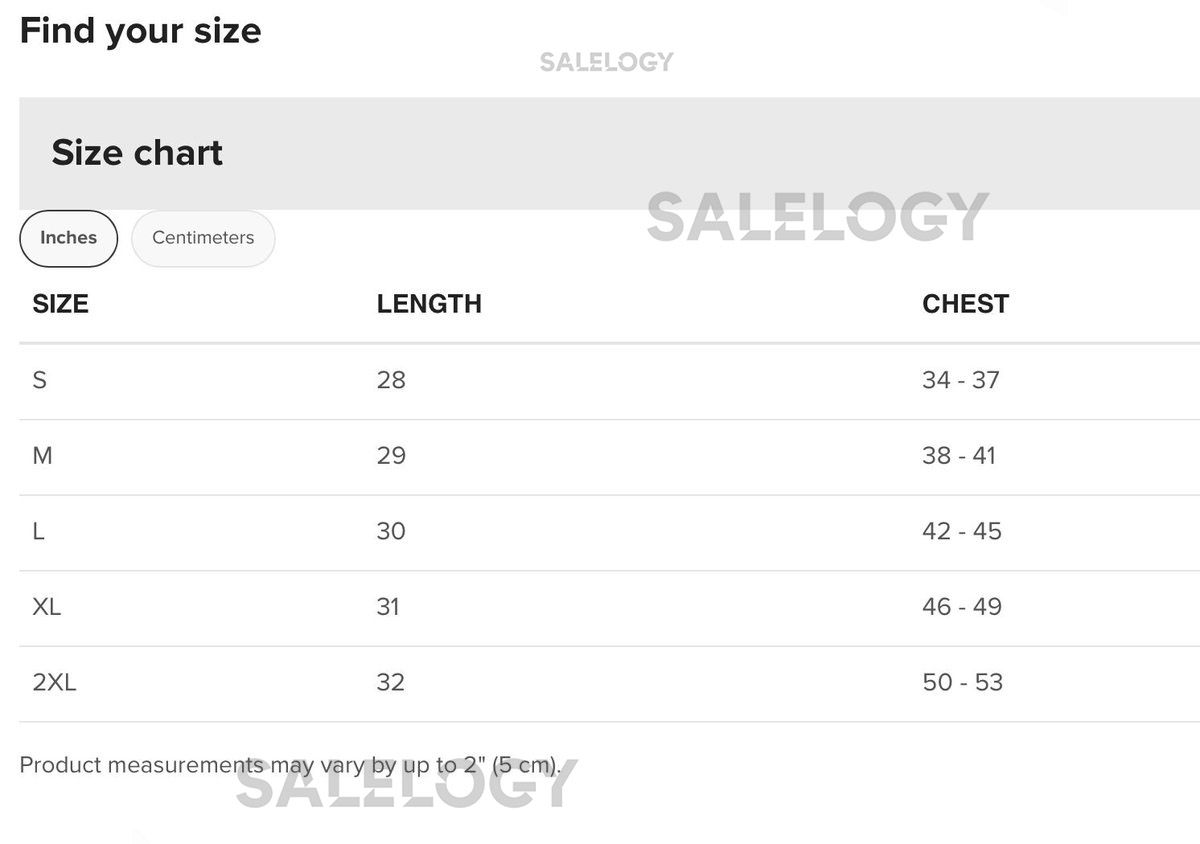Select the M size row label
The image size is (1200, 844).
click(x=42, y=456)
